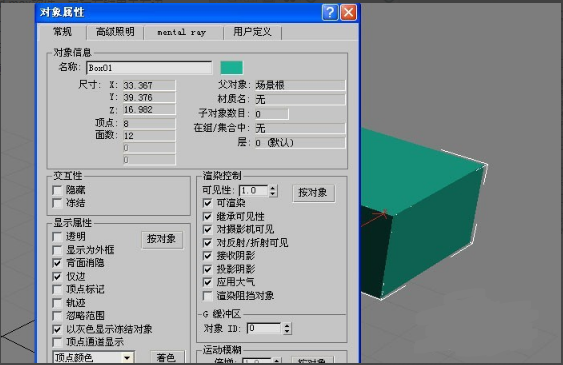
Task: Click the 顶点 count value 8
Action: (x=149, y=124)
